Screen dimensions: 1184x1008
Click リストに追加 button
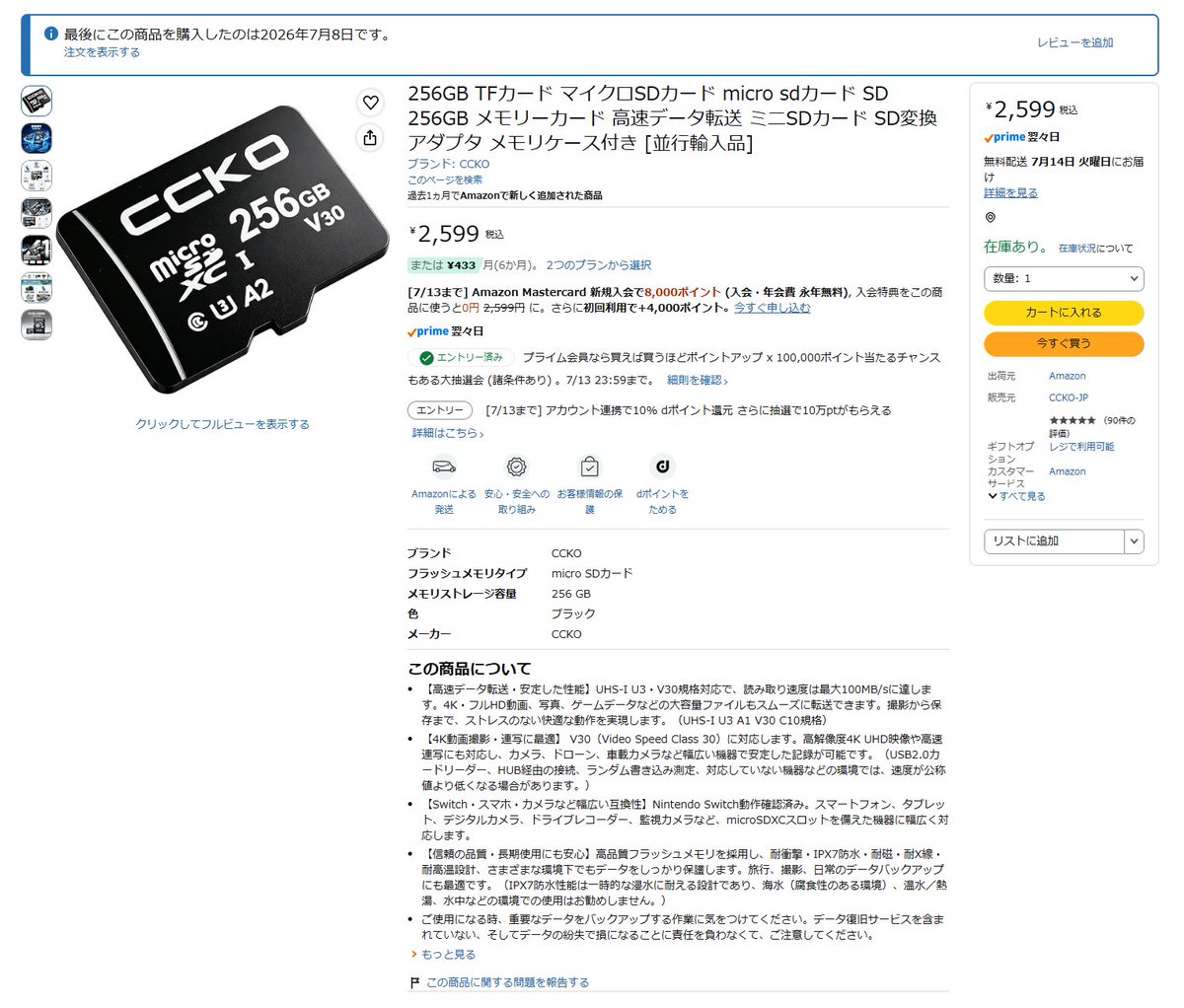(1054, 540)
